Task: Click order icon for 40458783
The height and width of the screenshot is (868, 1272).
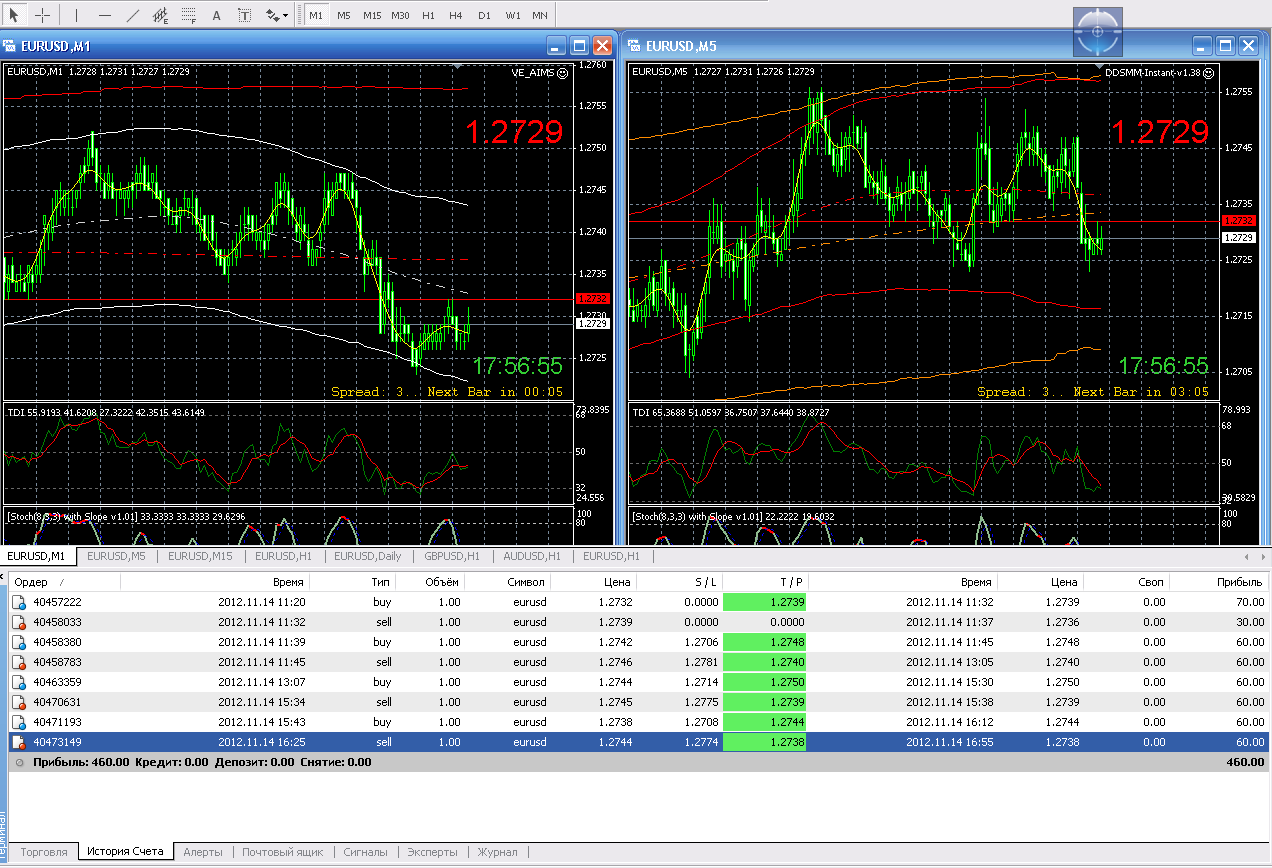Action: (x=19, y=663)
